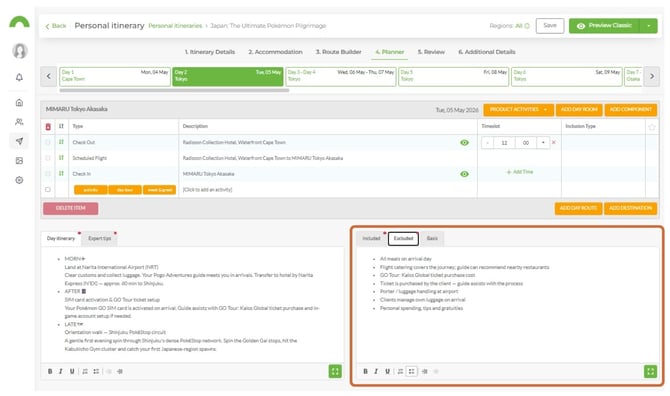The image size is (670, 396).
Task: Decrease time with minus stepper
Action: (x=488, y=143)
